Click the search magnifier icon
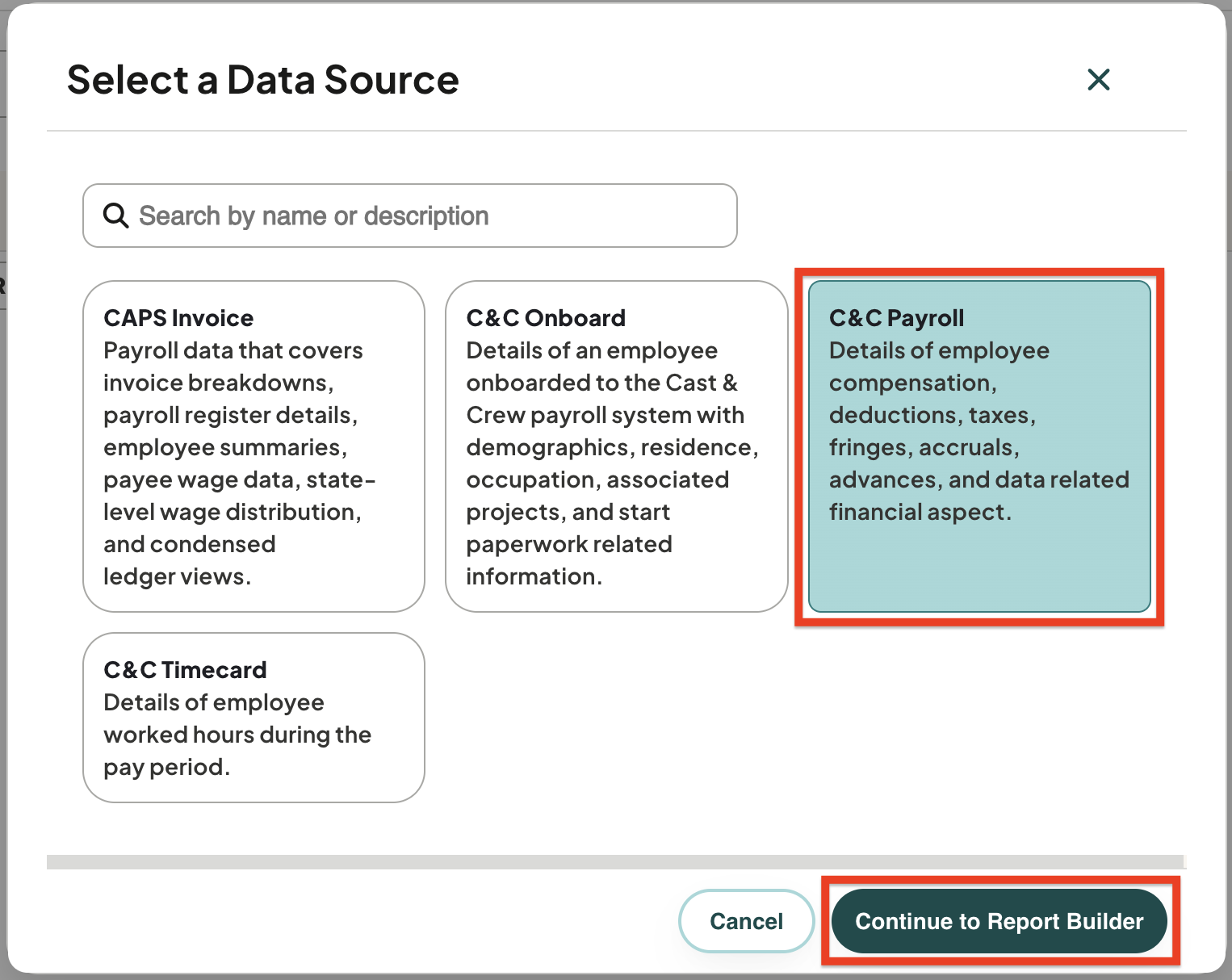Screen dimensions: 1232x980 (x=115, y=216)
